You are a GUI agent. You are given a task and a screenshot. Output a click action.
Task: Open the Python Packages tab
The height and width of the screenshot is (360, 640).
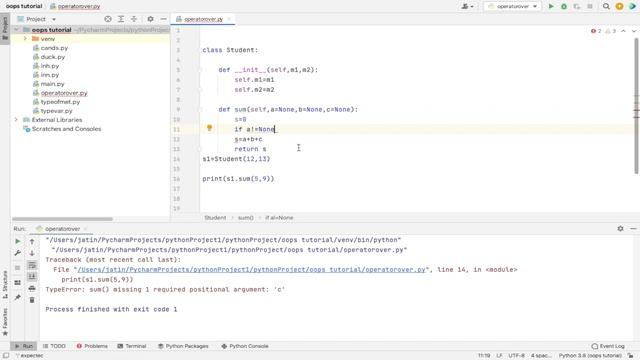coord(183,346)
